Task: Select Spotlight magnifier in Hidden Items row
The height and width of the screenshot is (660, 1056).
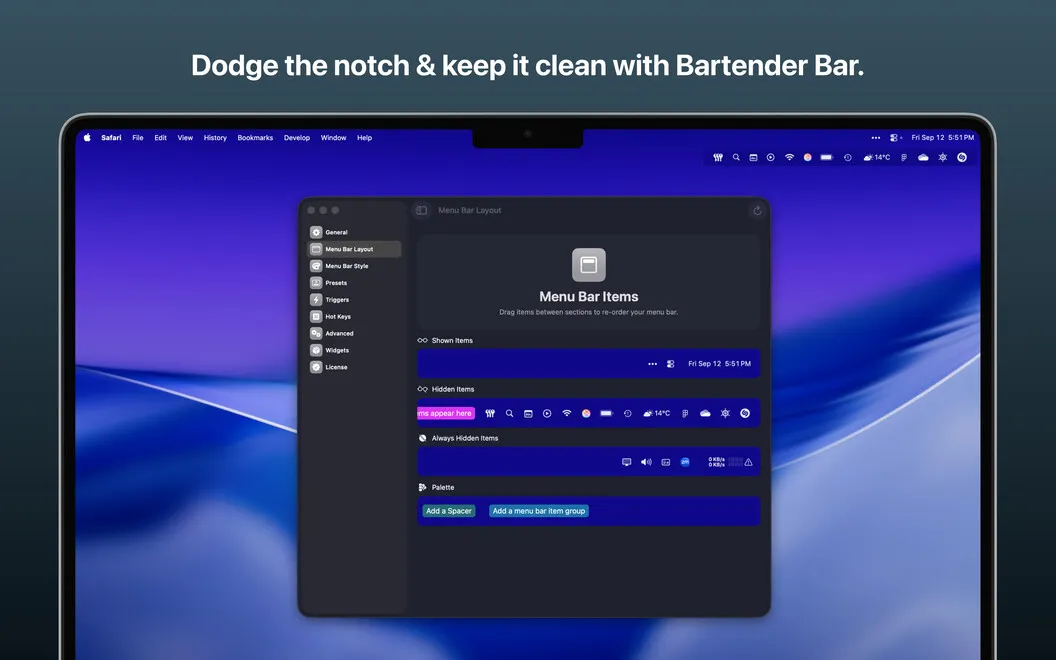Action: 510,414
